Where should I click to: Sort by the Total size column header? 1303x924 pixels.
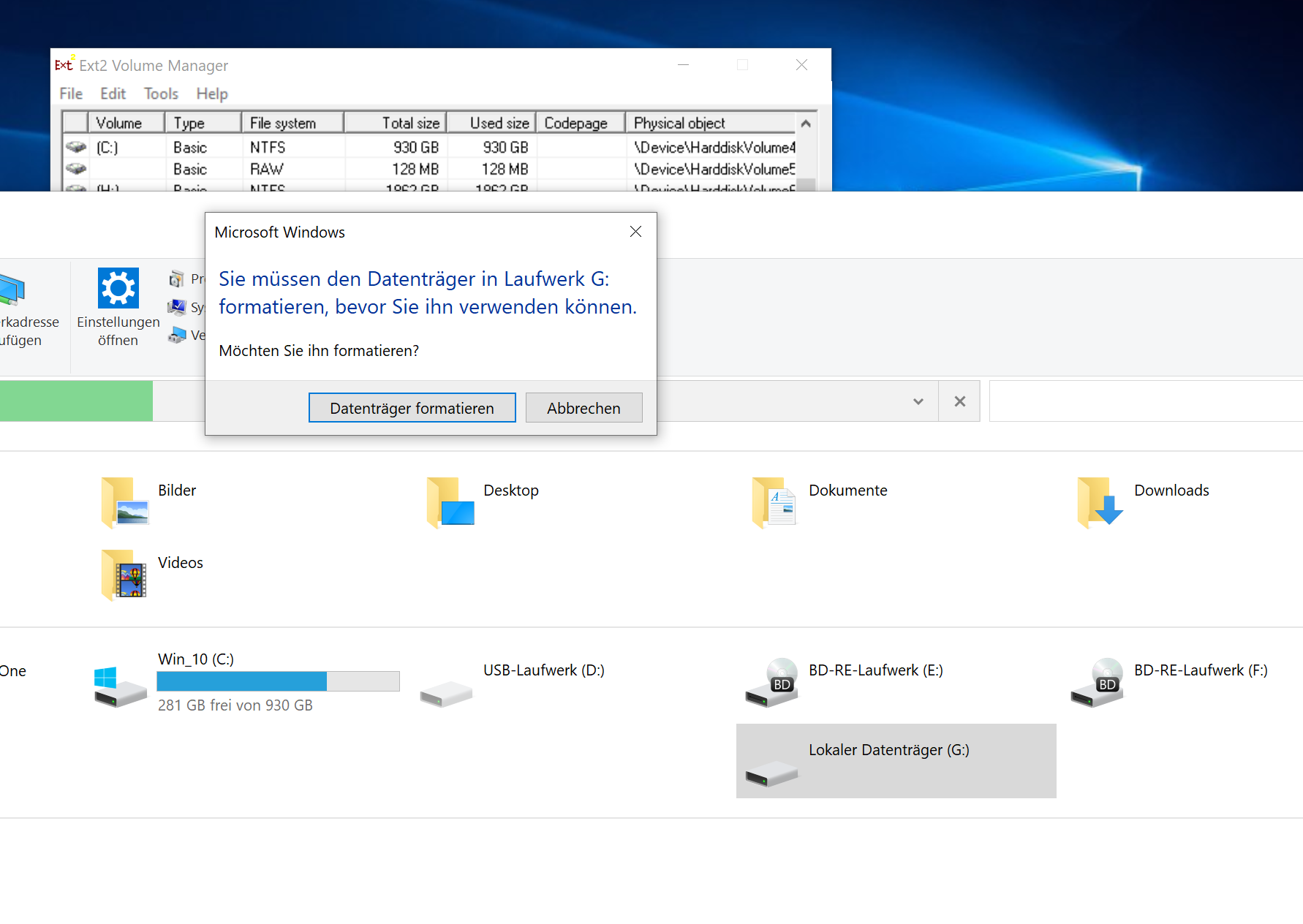[396, 123]
